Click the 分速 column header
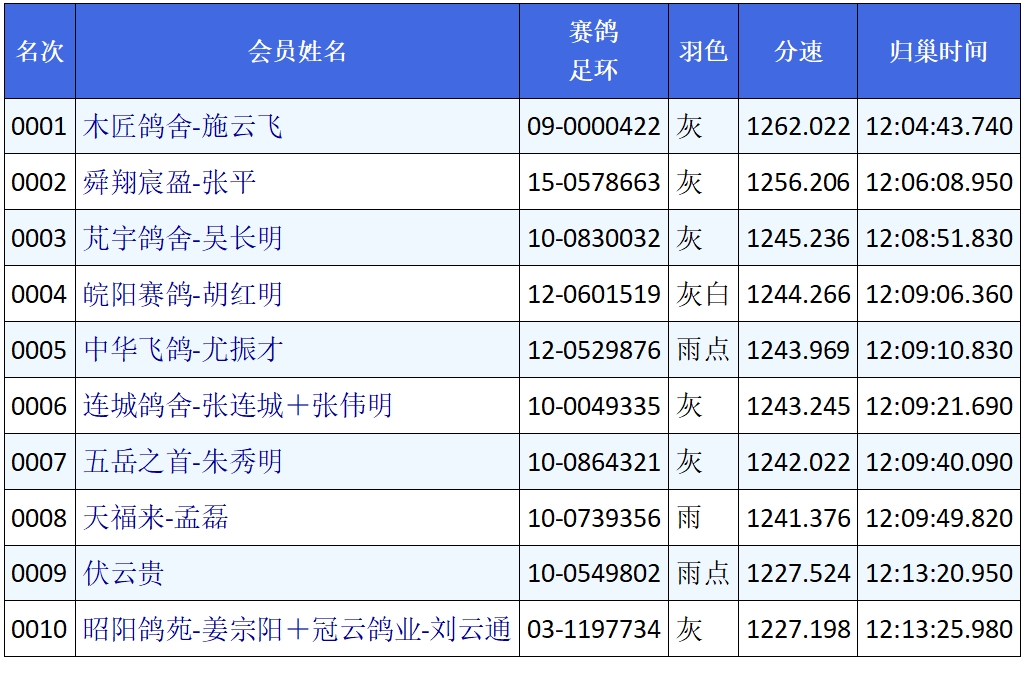 pos(798,51)
